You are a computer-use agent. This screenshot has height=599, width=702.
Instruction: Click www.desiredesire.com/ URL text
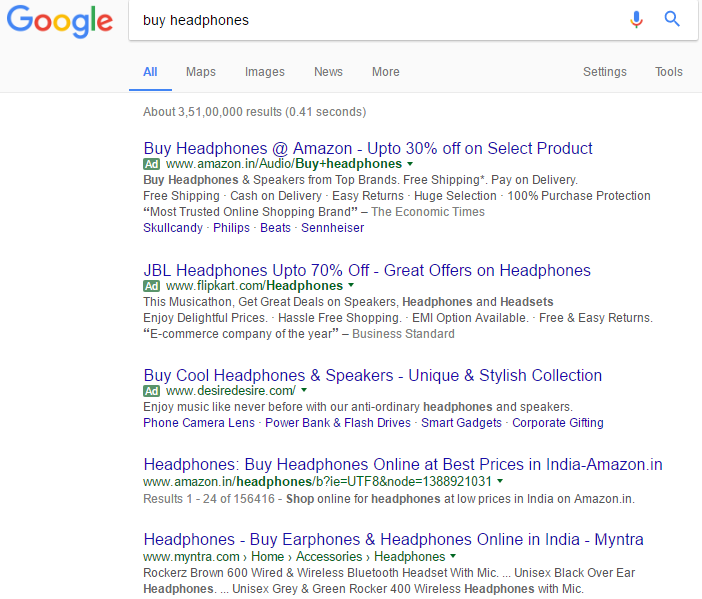tap(231, 391)
